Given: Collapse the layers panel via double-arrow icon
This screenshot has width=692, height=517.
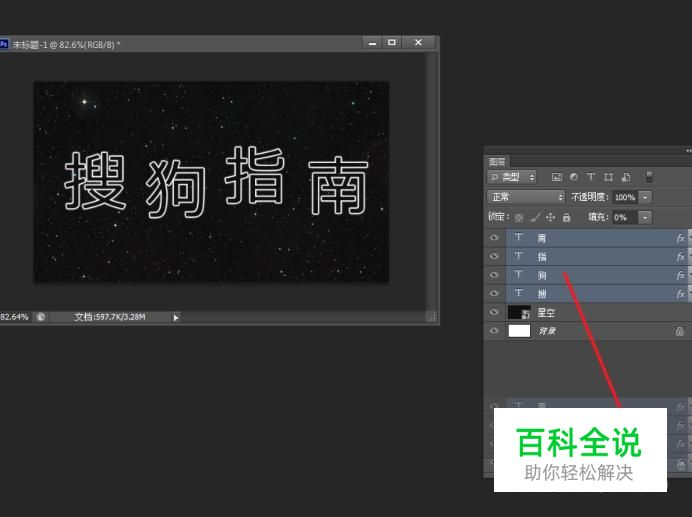Looking at the screenshot, I should point(688,151).
